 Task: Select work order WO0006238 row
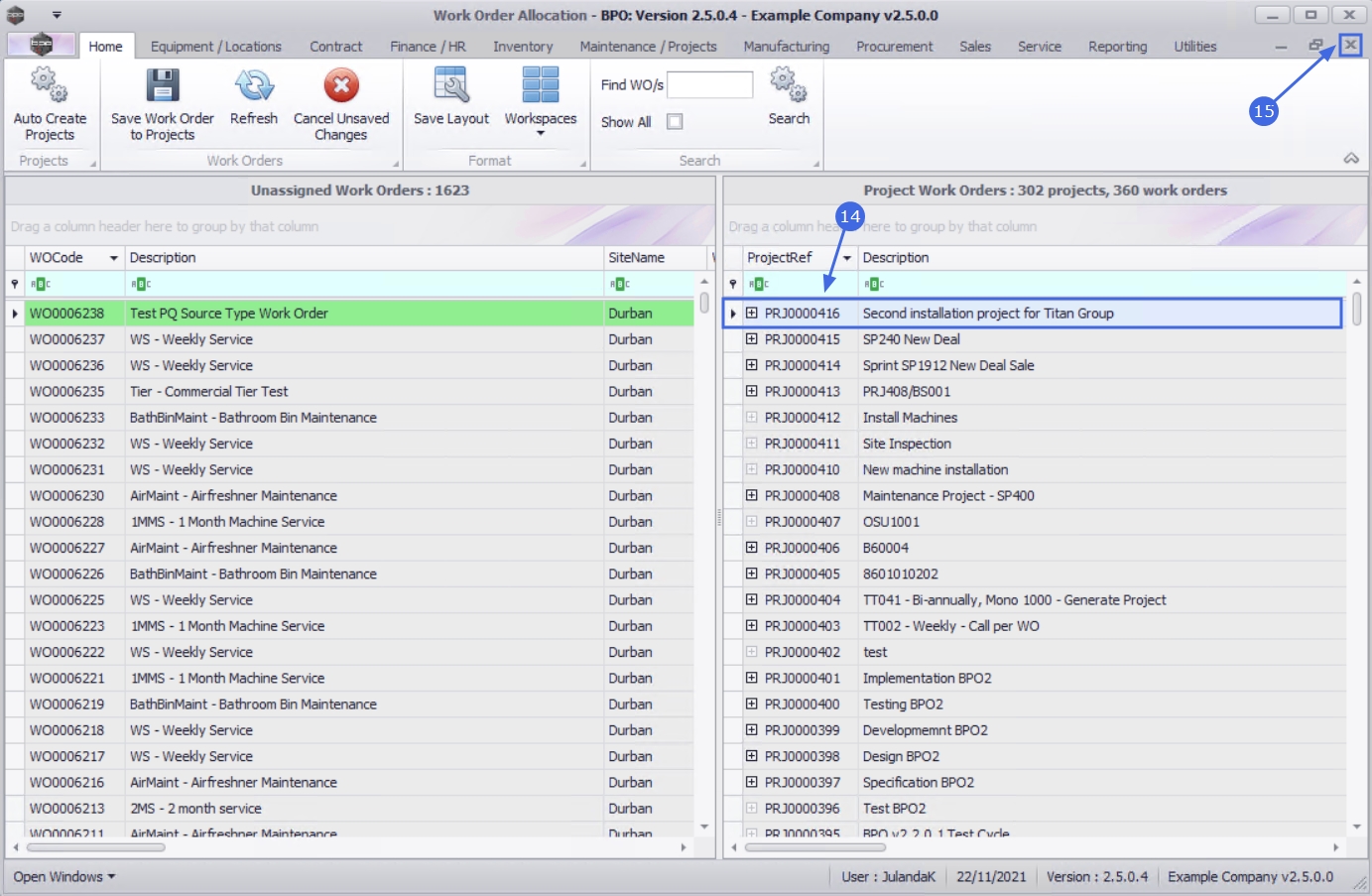pos(350,314)
